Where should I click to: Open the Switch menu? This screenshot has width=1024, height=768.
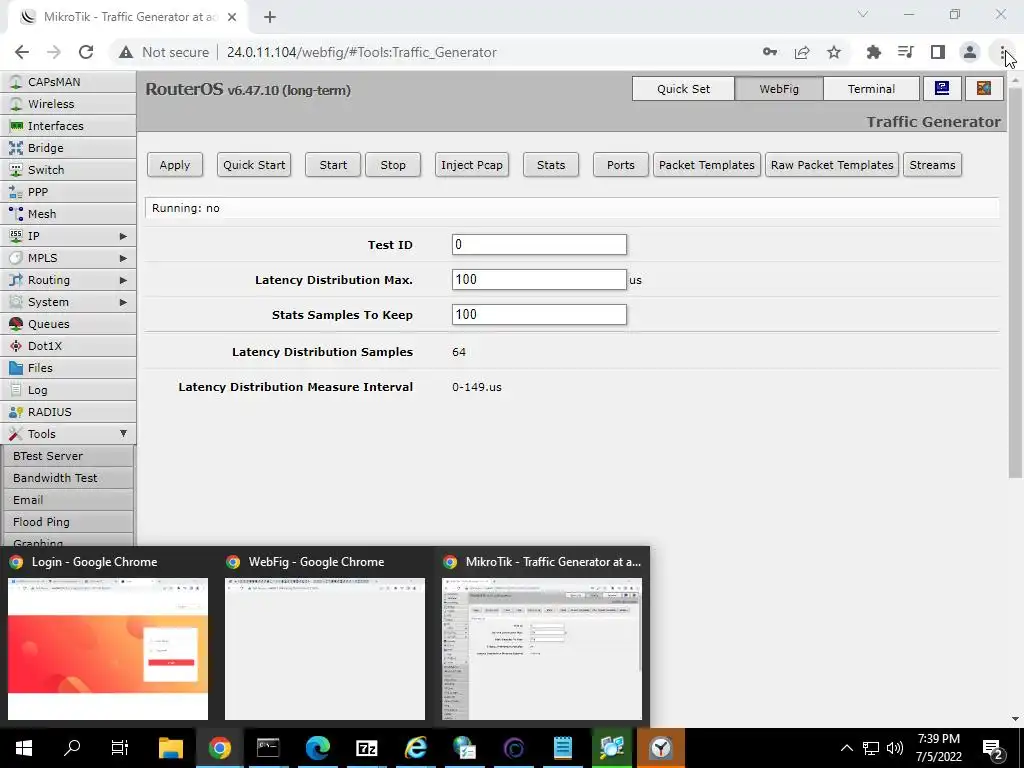[x=68, y=170]
